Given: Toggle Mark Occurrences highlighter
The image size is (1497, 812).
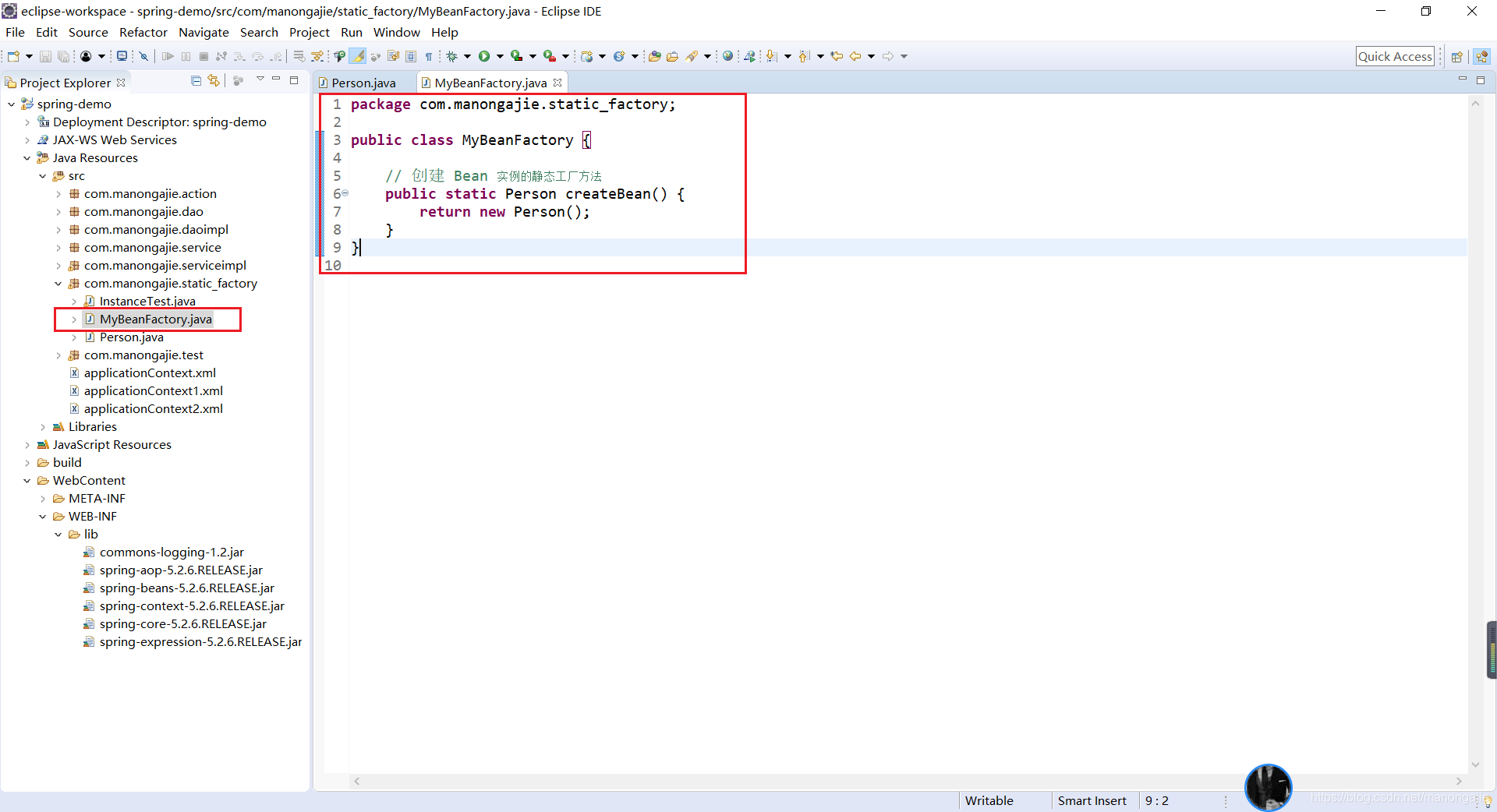Looking at the screenshot, I should 358,56.
